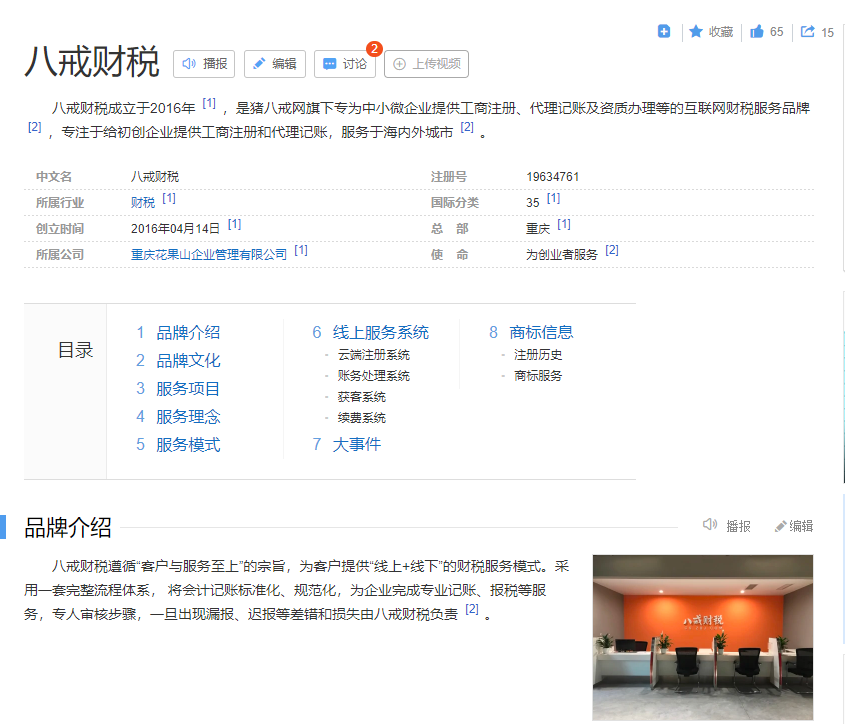Image resolution: width=845 pixels, height=724 pixels.
Task: Click the 国际分类 field label
Action: pyautogui.click(x=455, y=203)
